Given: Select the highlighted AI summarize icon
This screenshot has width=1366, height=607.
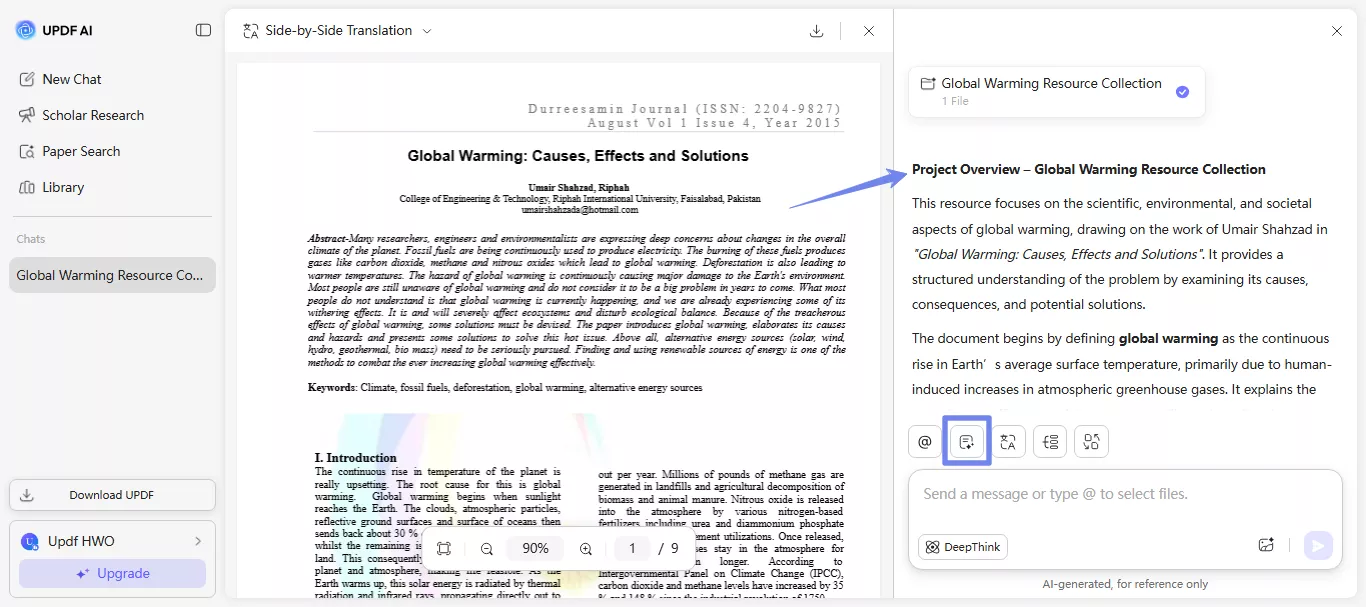Looking at the screenshot, I should (966, 441).
